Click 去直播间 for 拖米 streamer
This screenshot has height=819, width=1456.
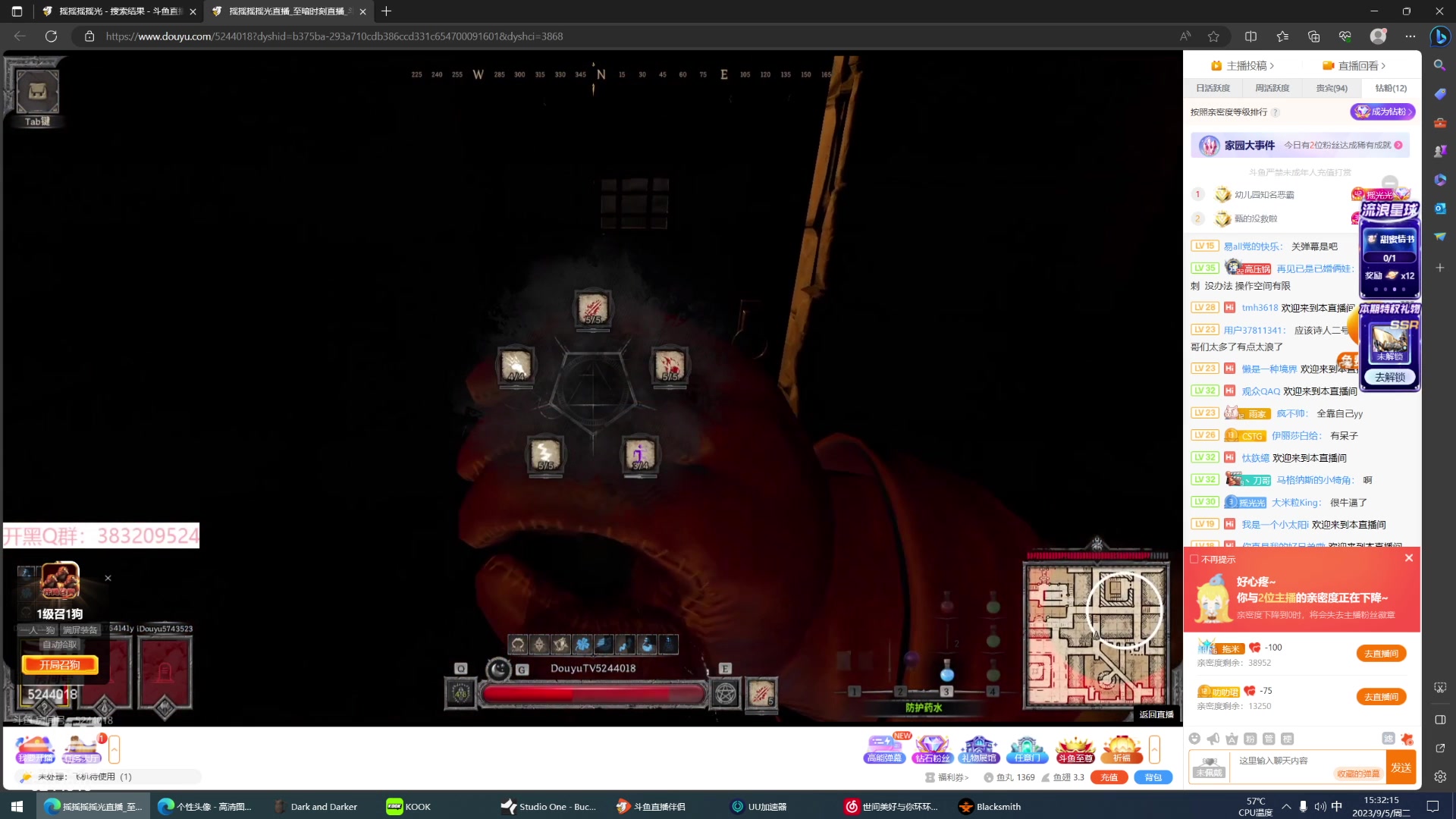click(1381, 654)
